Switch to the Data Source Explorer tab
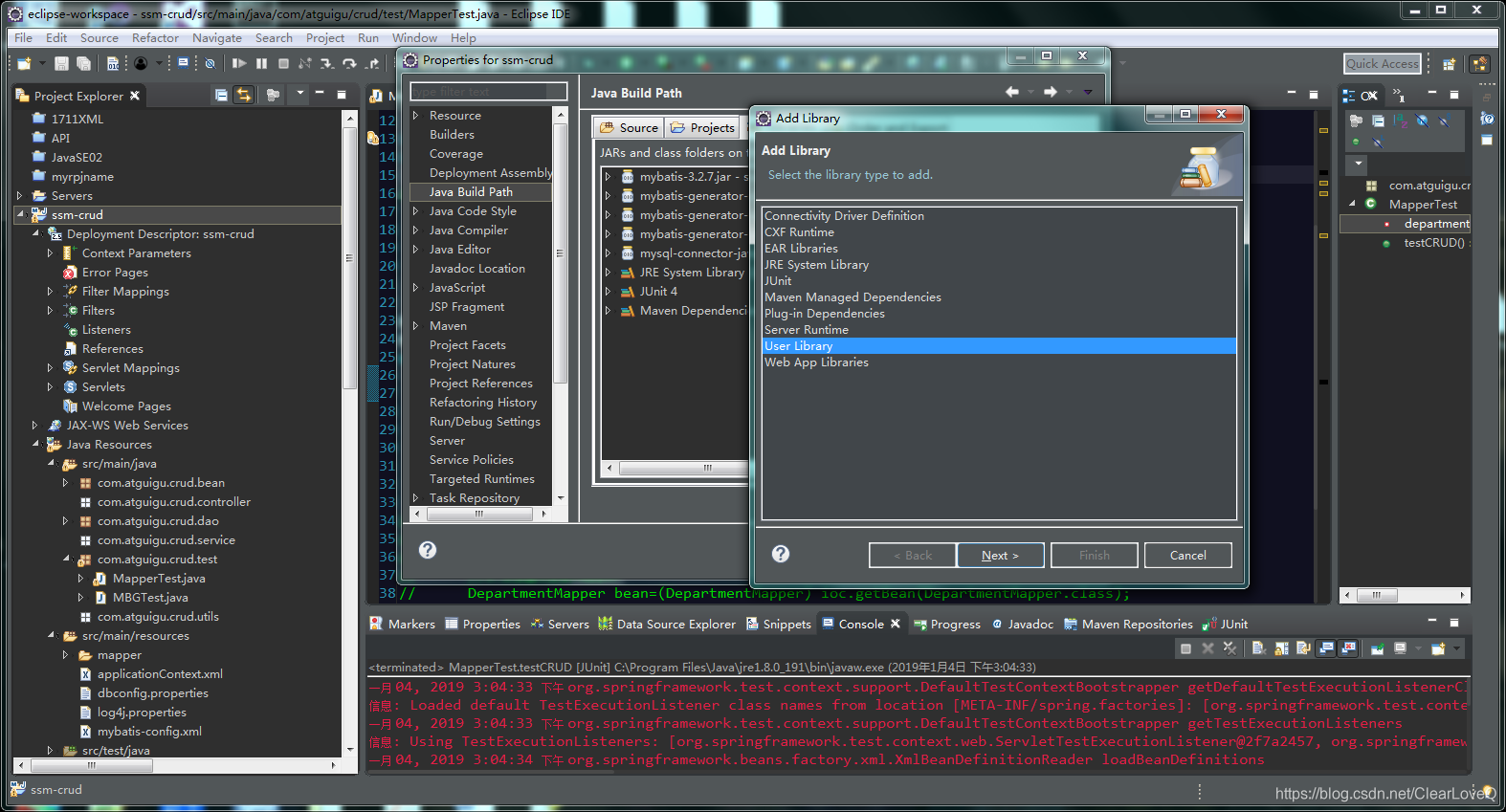 coord(667,624)
